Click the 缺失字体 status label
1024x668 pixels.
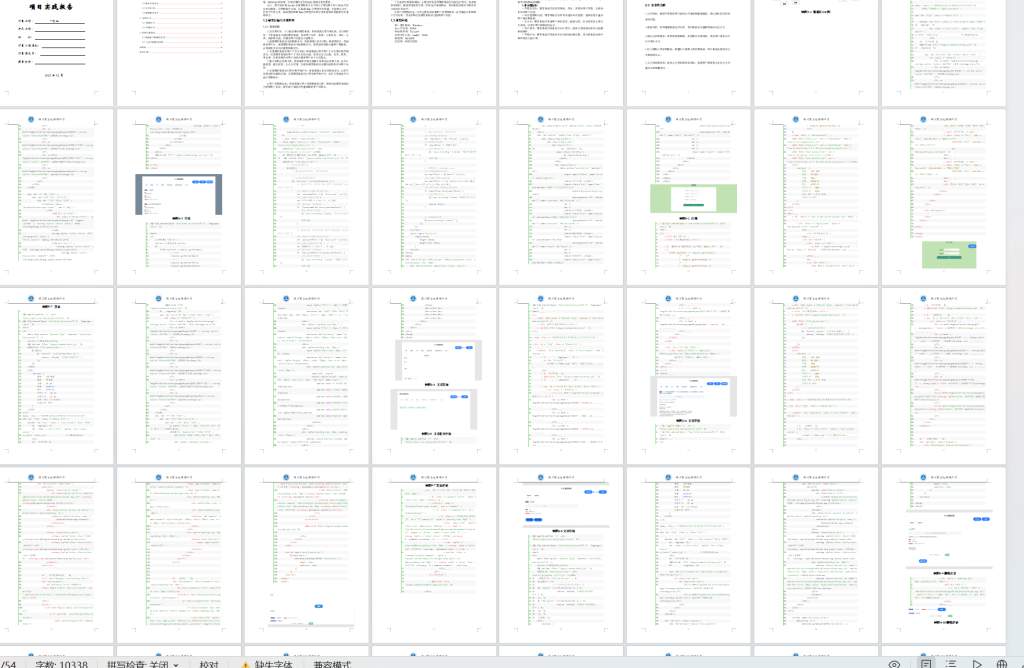pos(274,664)
